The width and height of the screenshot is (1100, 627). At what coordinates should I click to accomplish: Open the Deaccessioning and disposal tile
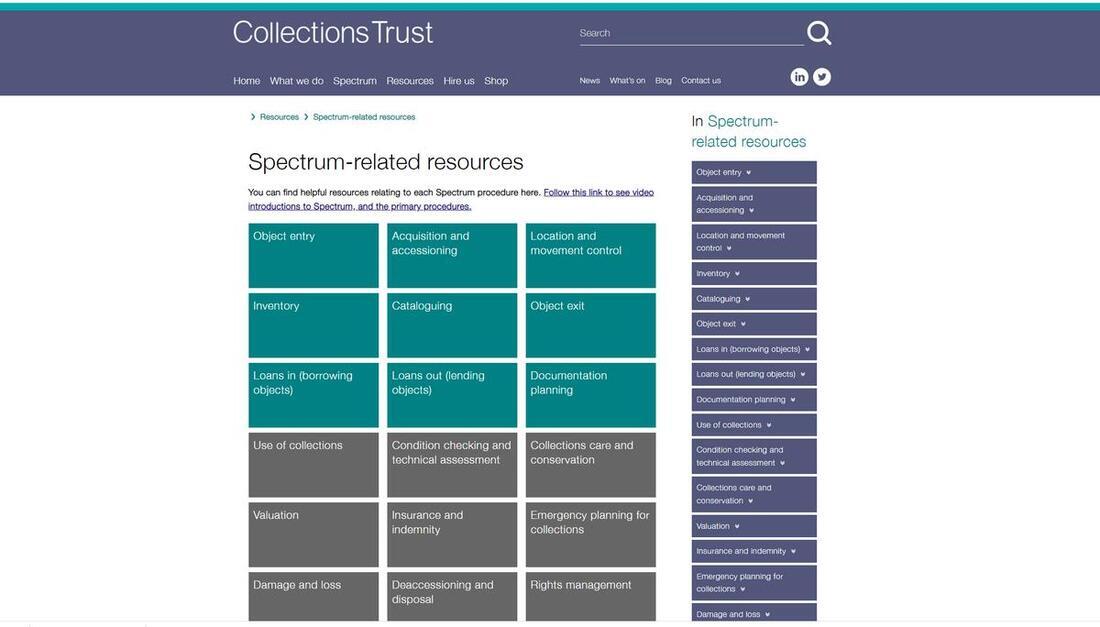pos(452,597)
